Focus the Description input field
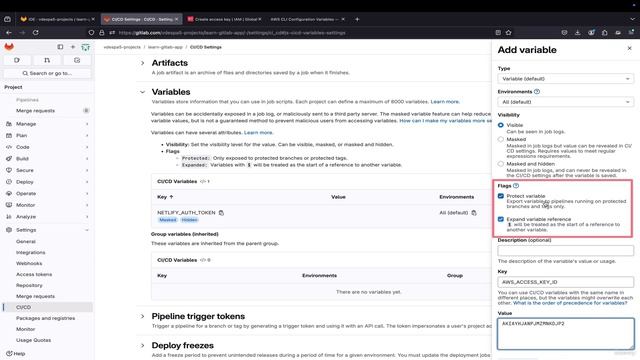 point(565,251)
